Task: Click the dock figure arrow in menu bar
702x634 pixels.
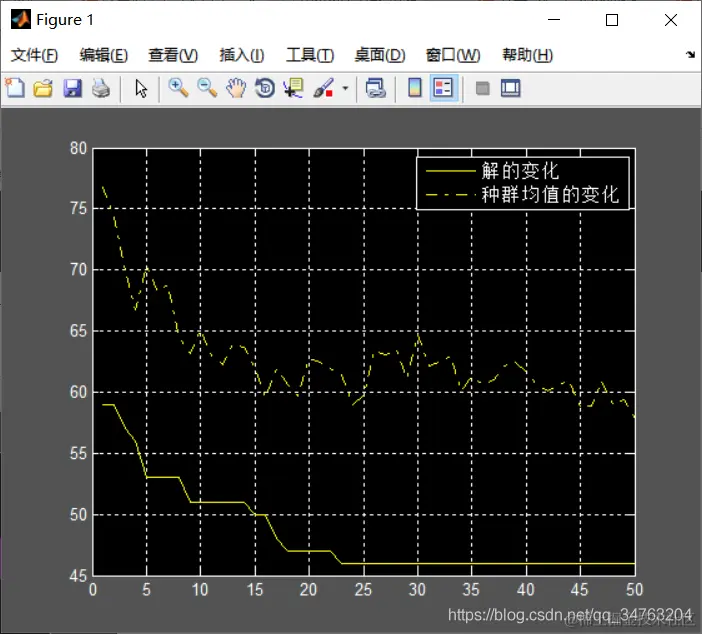Action: [x=690, y=55]
